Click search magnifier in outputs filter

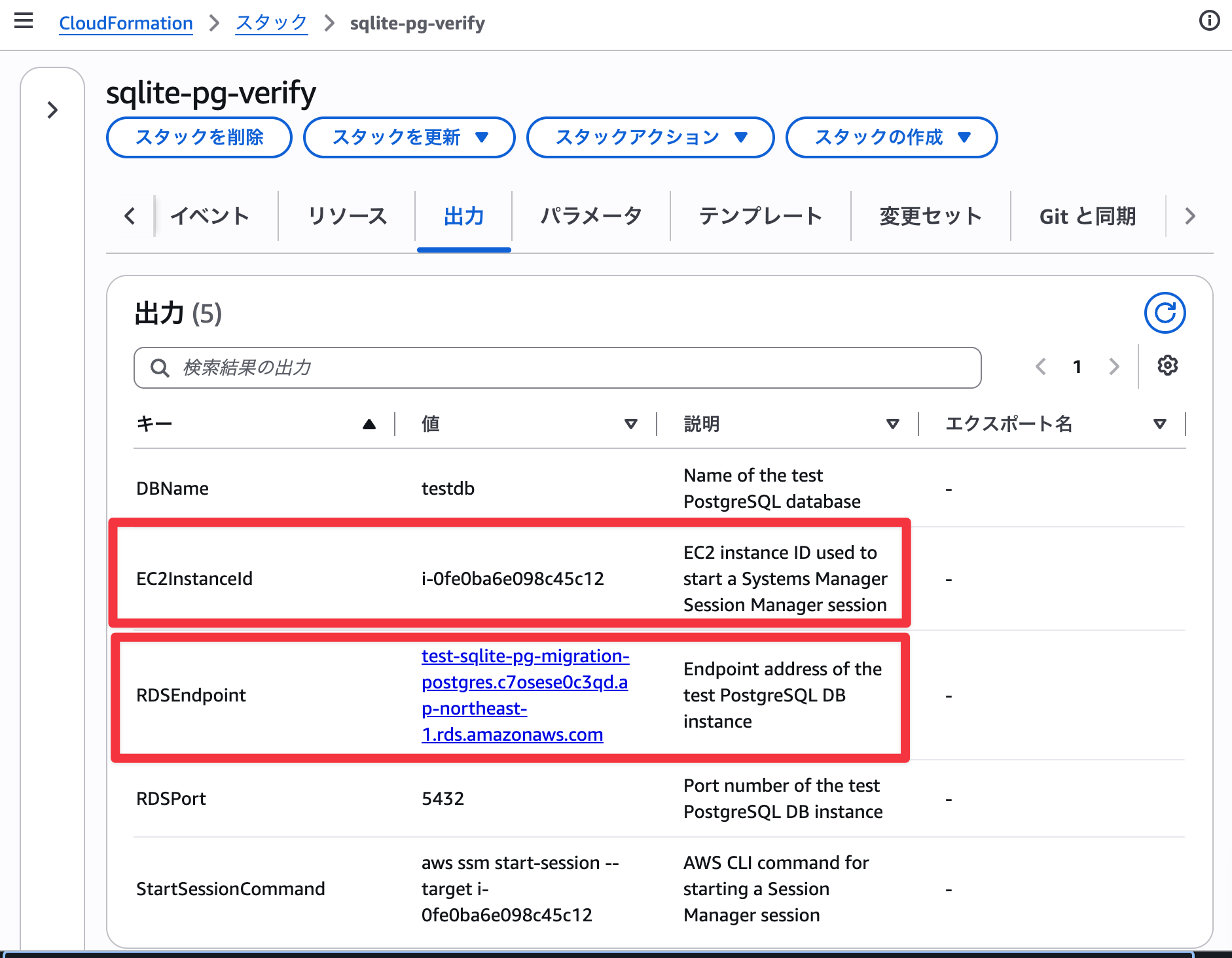160,368
